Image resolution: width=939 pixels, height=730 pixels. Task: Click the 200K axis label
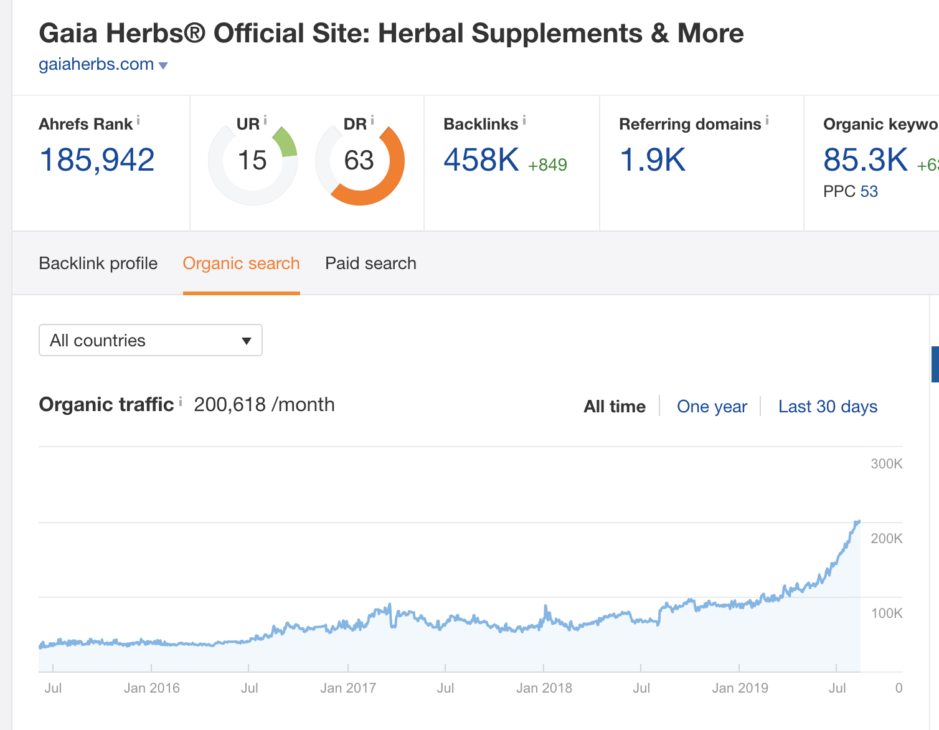(x=886, y=538)
